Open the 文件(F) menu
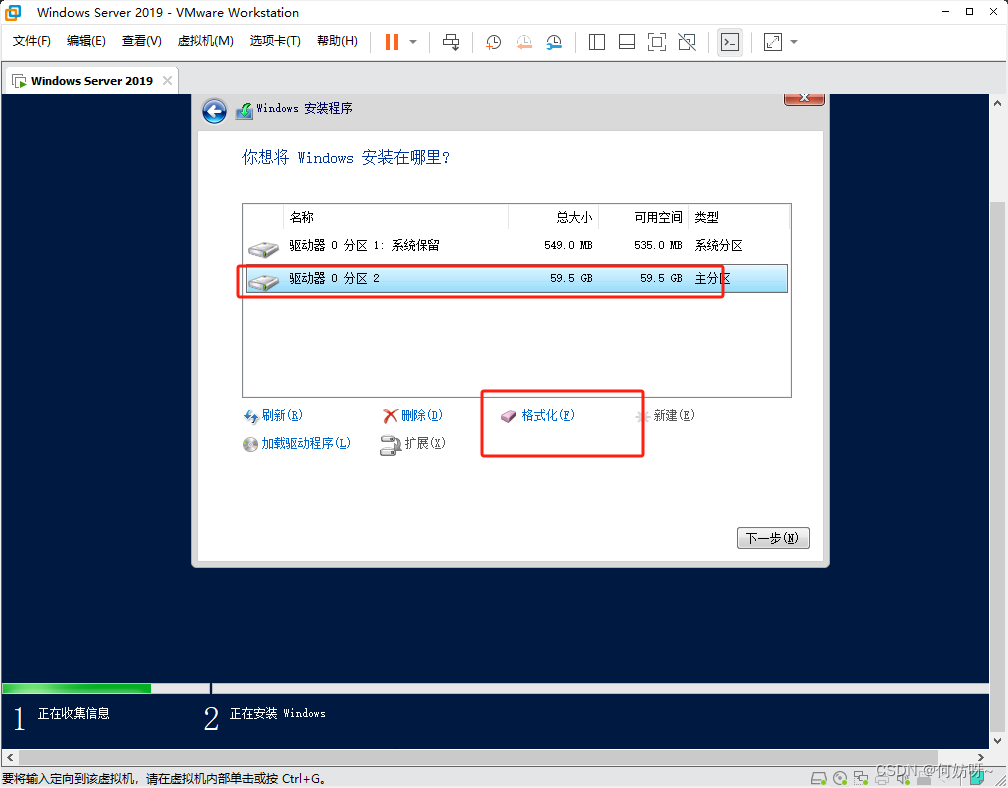 click(x=32, y=41)
